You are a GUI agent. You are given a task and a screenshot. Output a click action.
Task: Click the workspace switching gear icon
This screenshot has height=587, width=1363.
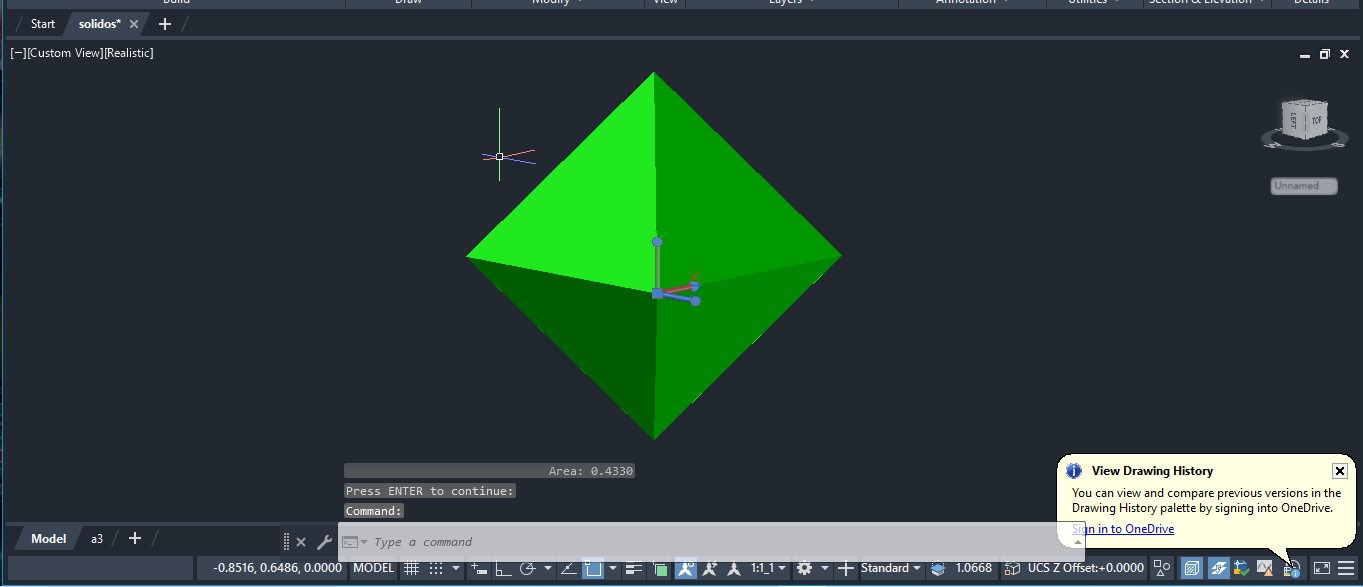[x=804, y=569]
